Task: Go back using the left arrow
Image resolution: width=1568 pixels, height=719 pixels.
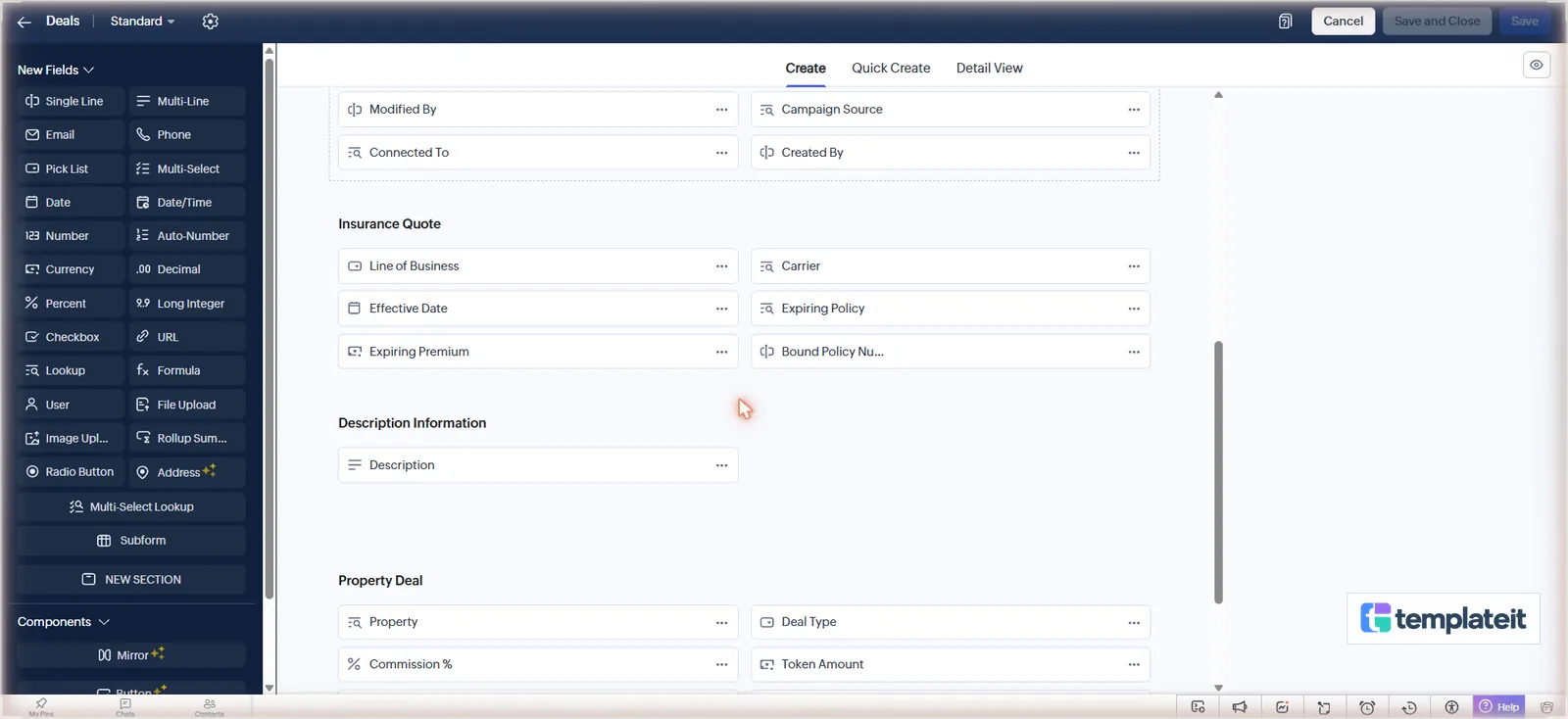Action: (x=24, y=22)
